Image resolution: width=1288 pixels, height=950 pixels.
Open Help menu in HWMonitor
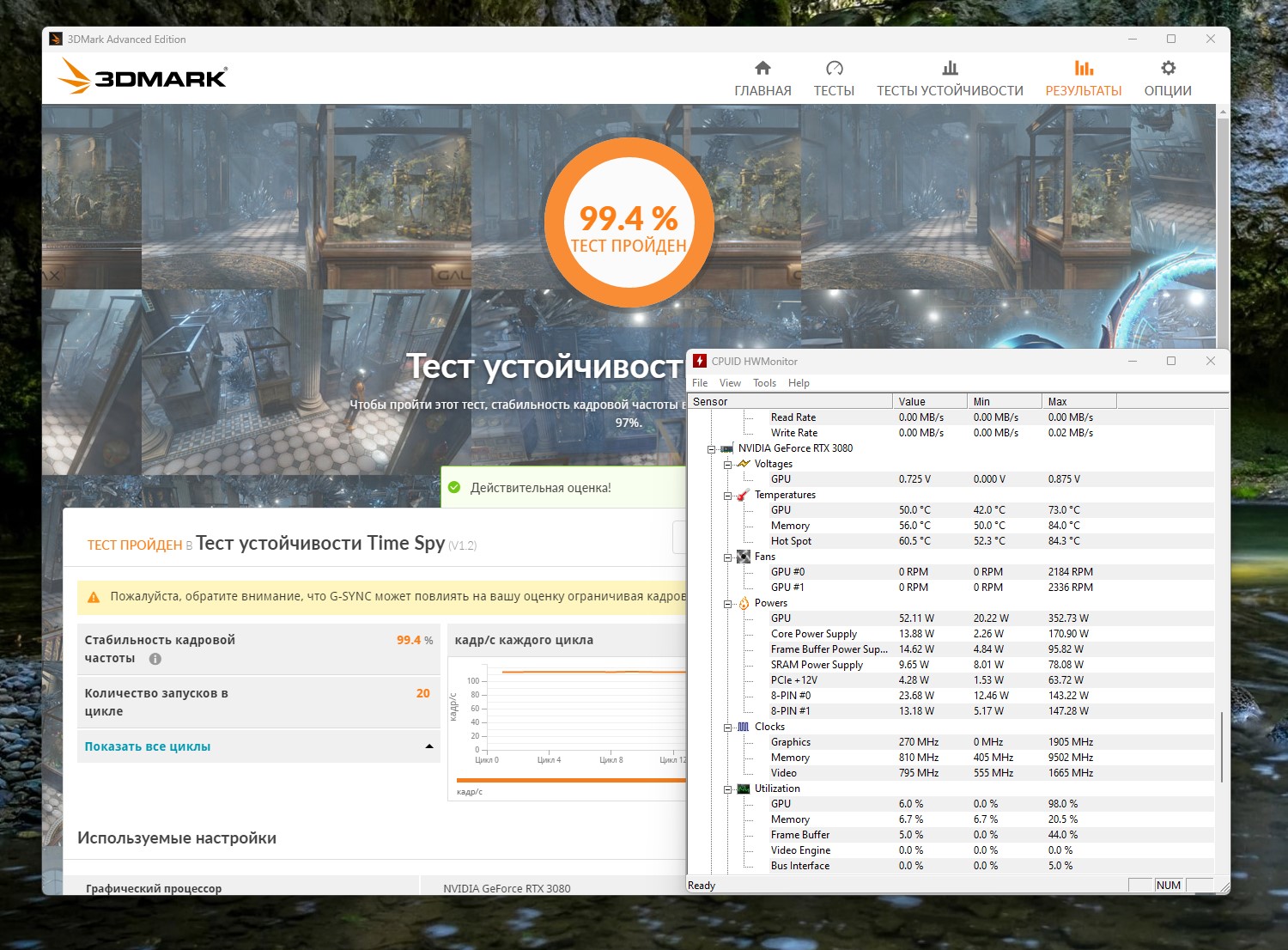(x=799, y=383)
